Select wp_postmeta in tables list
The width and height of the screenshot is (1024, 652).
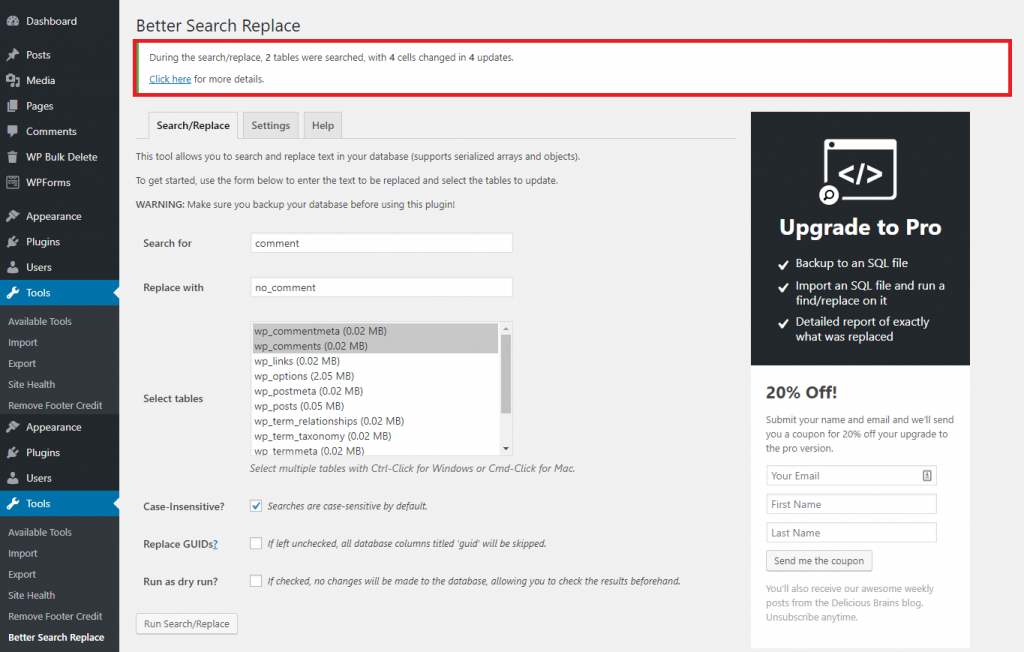[x=376, y=391]
